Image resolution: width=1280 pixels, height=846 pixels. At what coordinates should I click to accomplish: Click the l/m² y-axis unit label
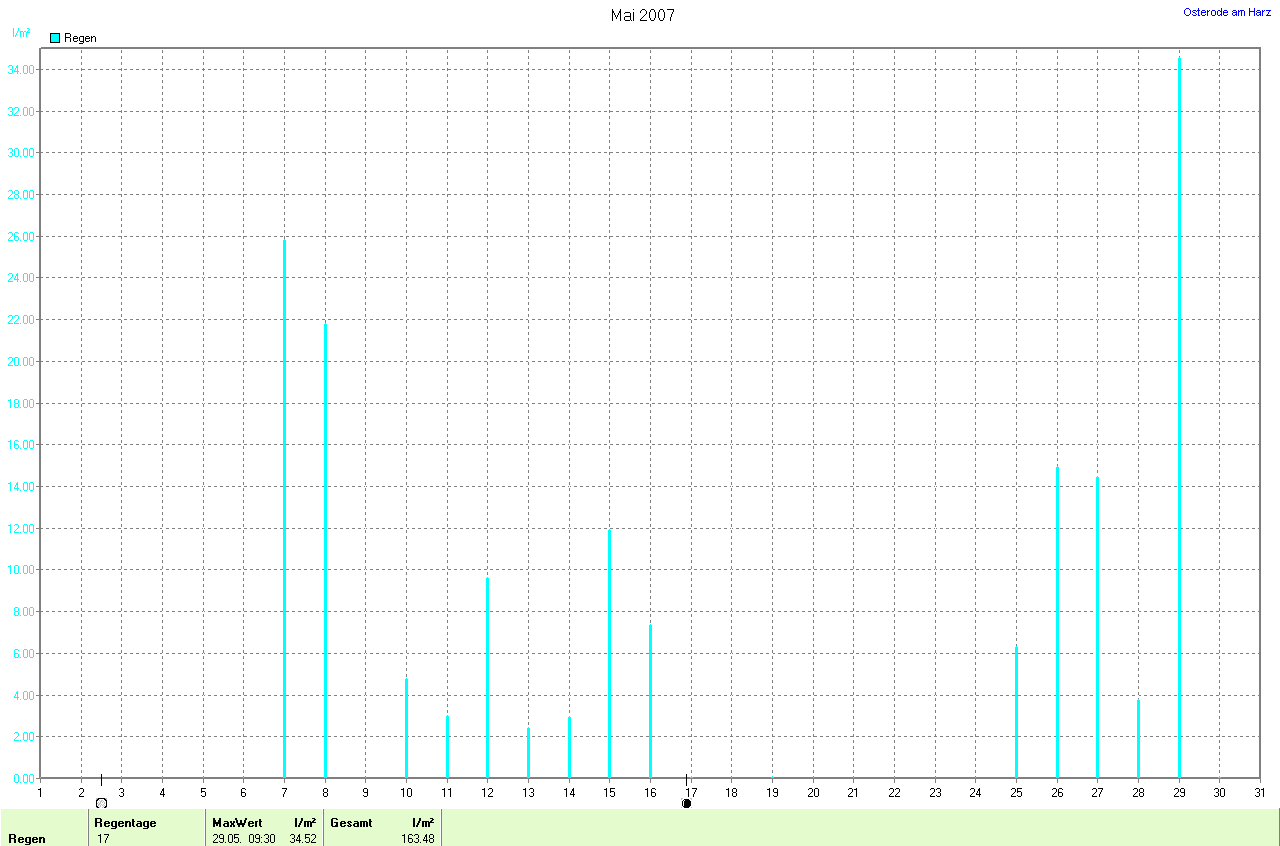coord(20,32)
